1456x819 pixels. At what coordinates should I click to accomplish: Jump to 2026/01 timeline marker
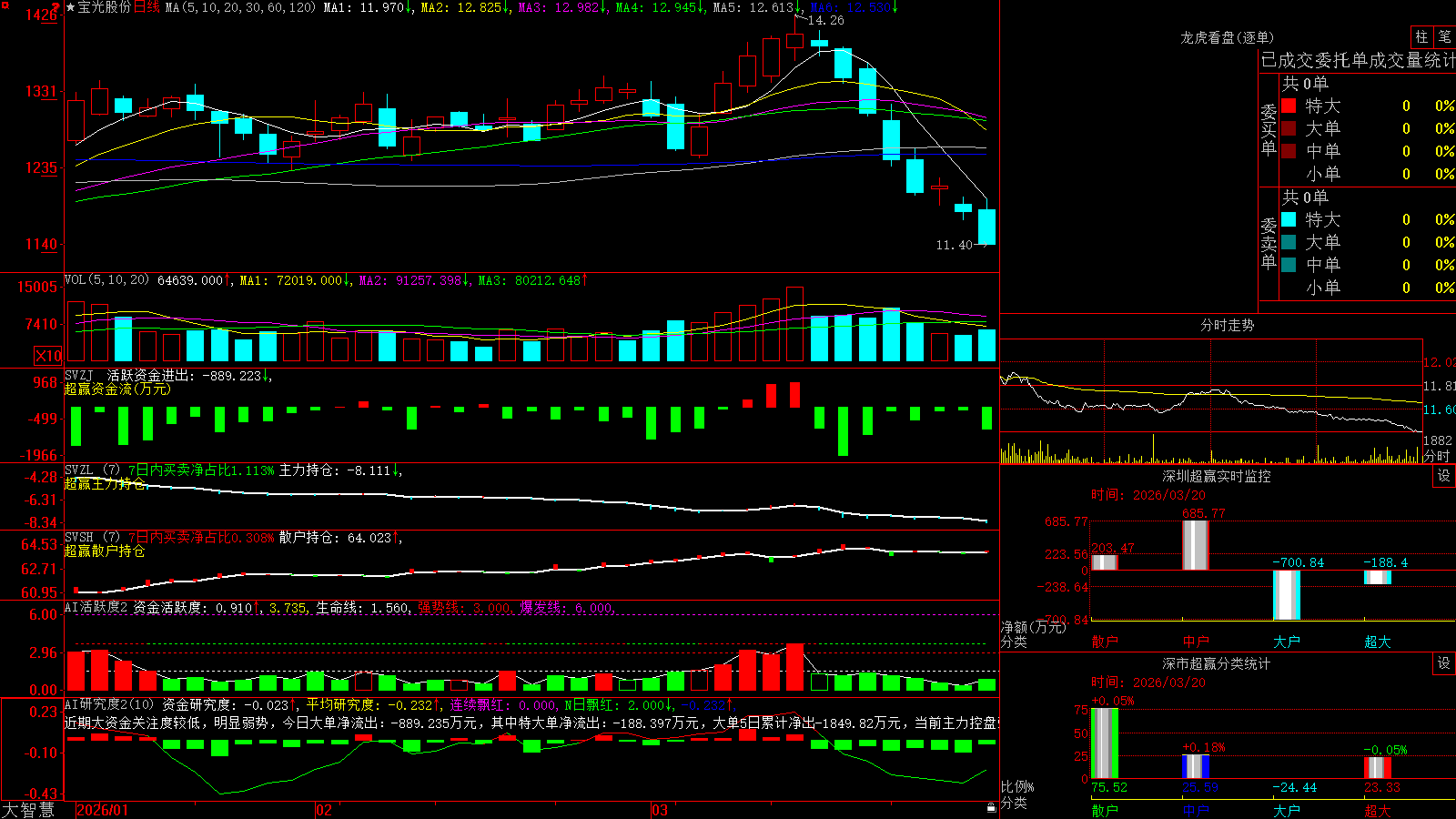pos(103,810)
